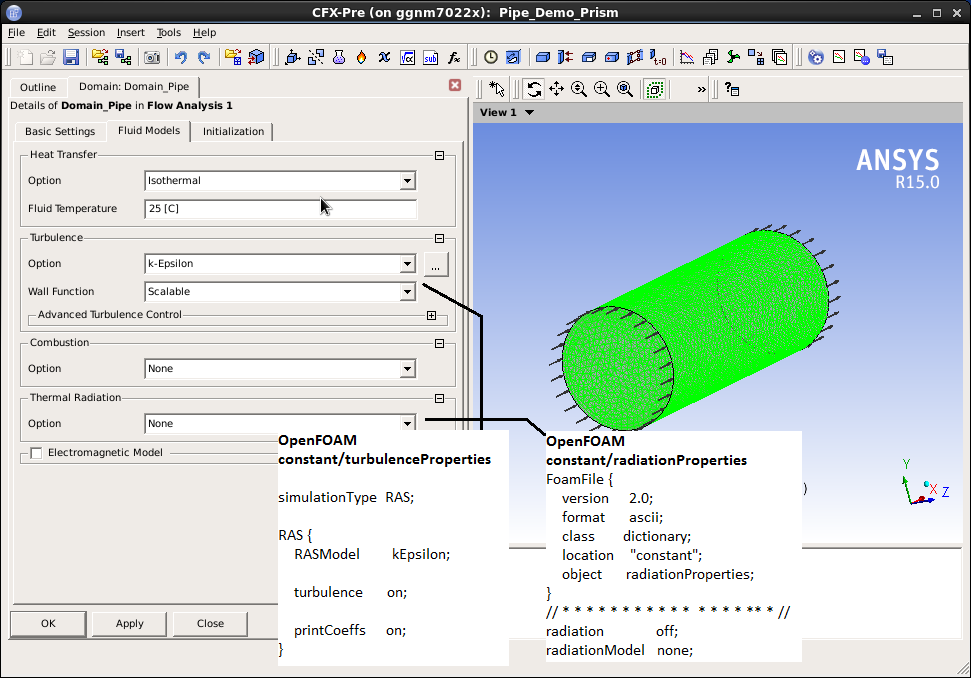Open the blue gear solver icon
971x678 pixels.
click(816, 58)
